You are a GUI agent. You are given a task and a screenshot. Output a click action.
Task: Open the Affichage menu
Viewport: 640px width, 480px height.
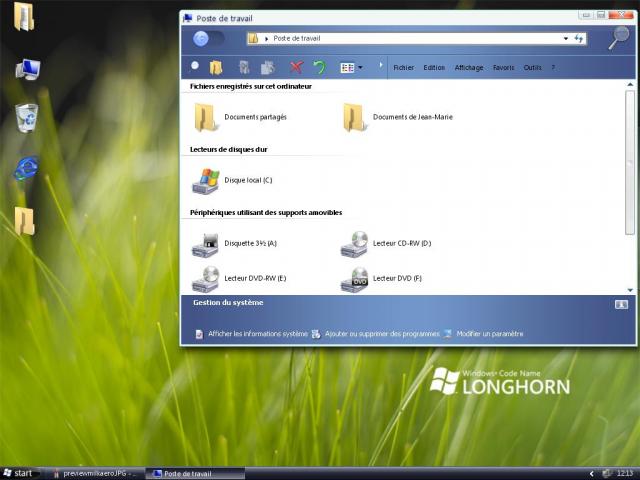point(469,68)
